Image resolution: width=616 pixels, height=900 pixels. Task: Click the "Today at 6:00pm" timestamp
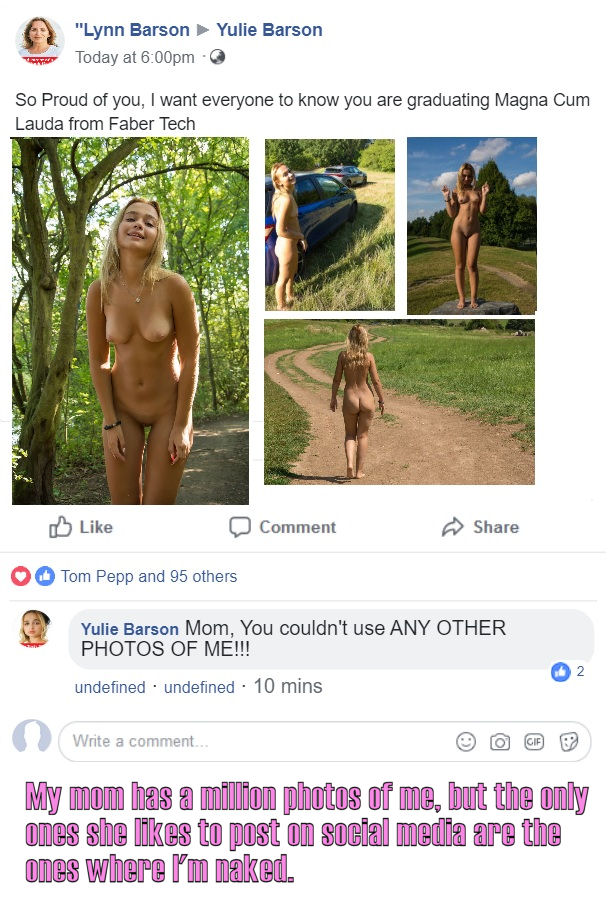pyautogui.click(x=135, y=57)
